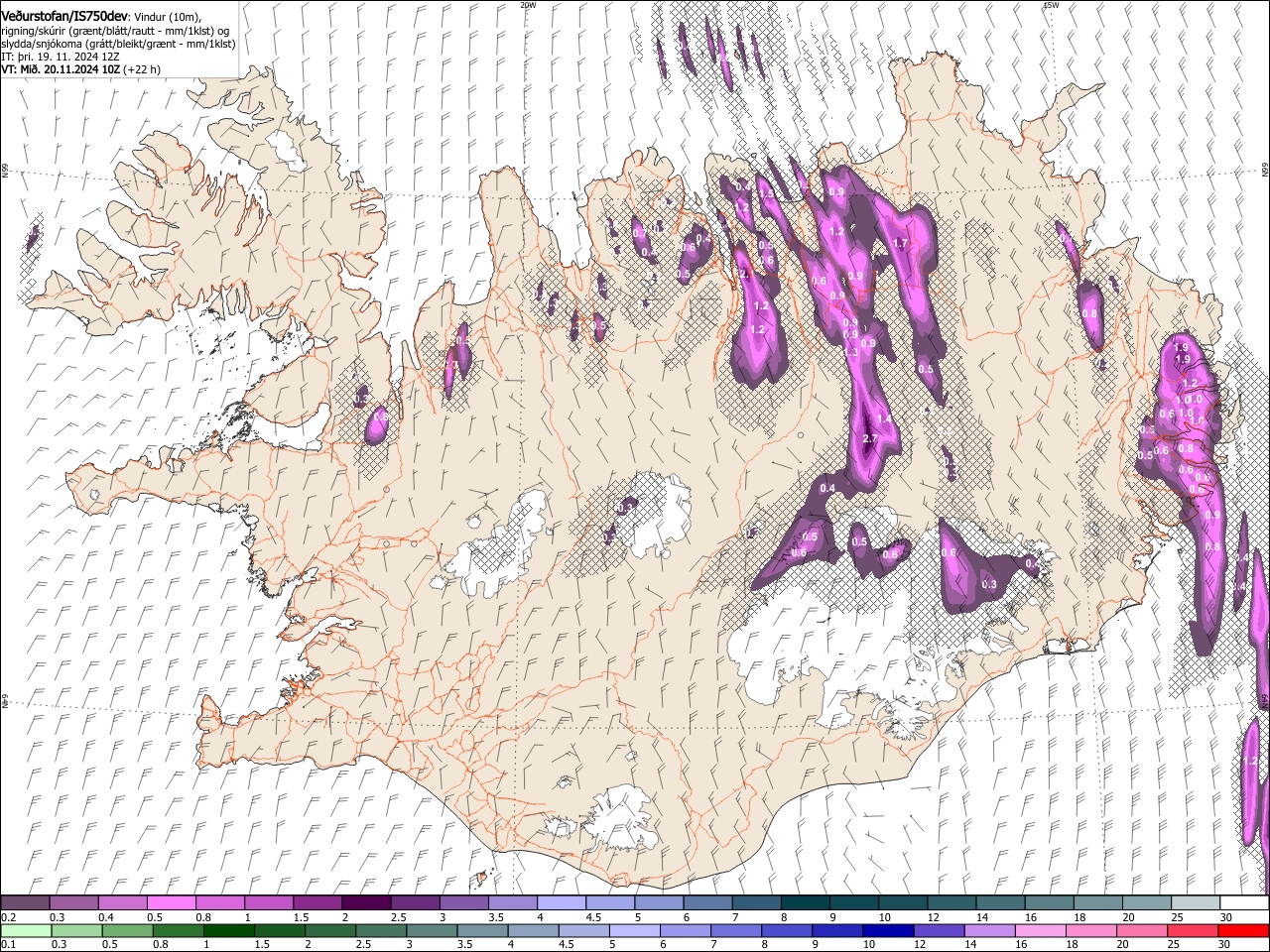Select the magenta 1.5–2 upper legend swatch
The width and height of the screenshot is (1270, 952).
[317, 903]
